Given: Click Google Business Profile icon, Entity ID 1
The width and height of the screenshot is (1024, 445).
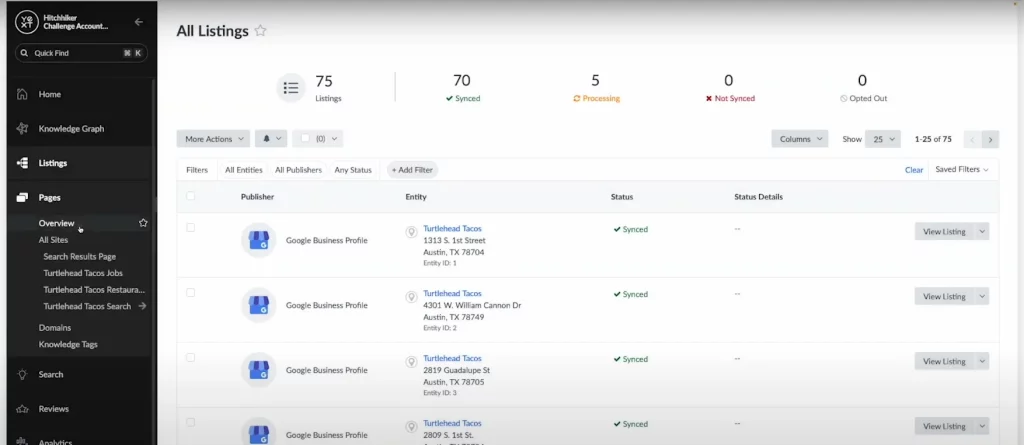Looking at the screenshot, I should point(259,240).
